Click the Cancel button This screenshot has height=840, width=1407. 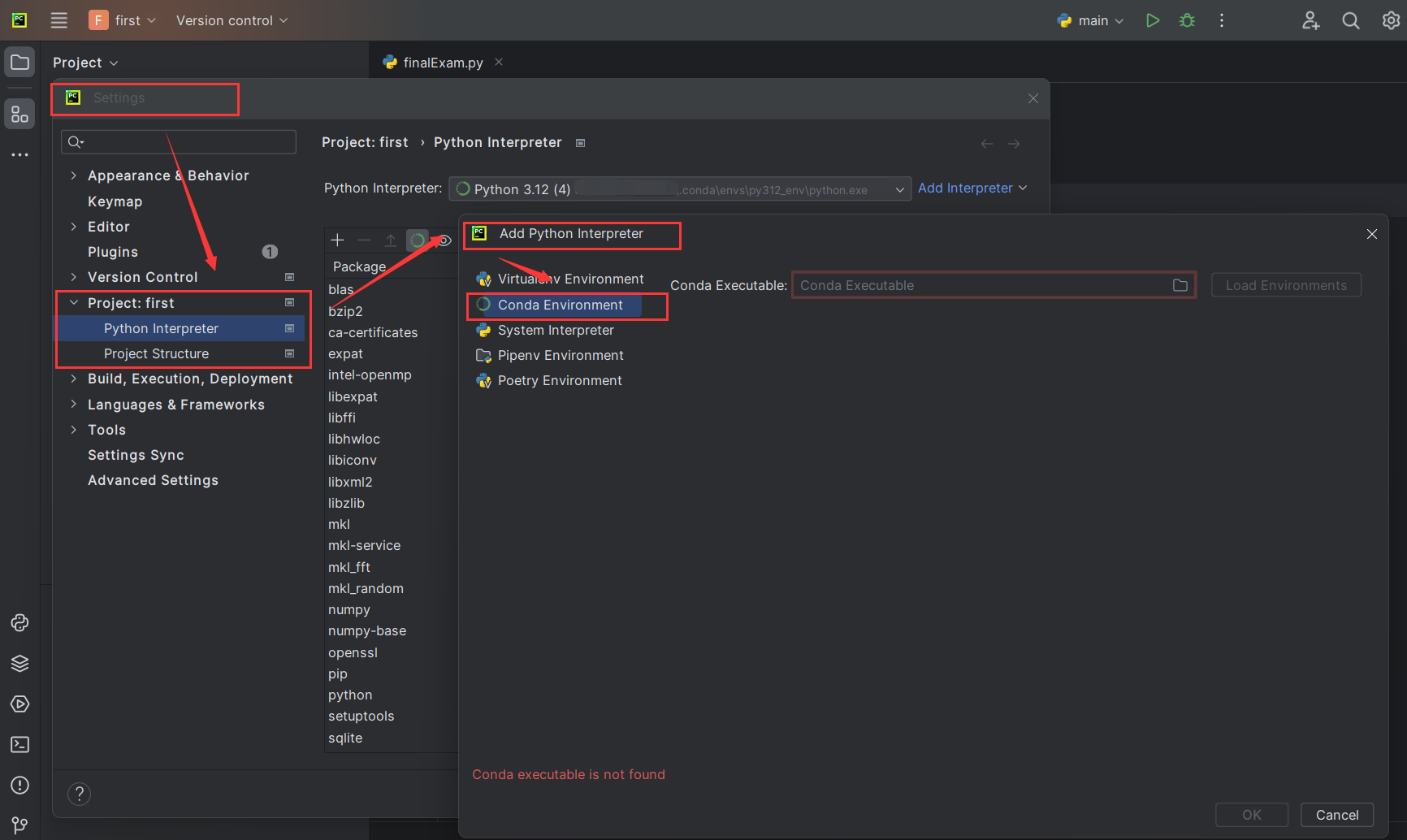coord(1336,815)
